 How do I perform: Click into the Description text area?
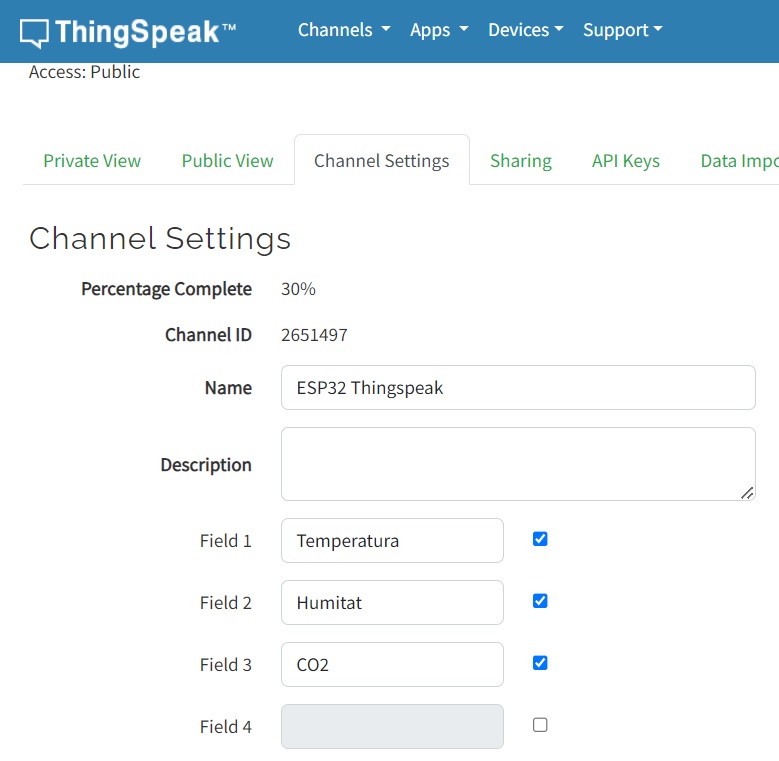pyautogui.click(x=517, y=464)
